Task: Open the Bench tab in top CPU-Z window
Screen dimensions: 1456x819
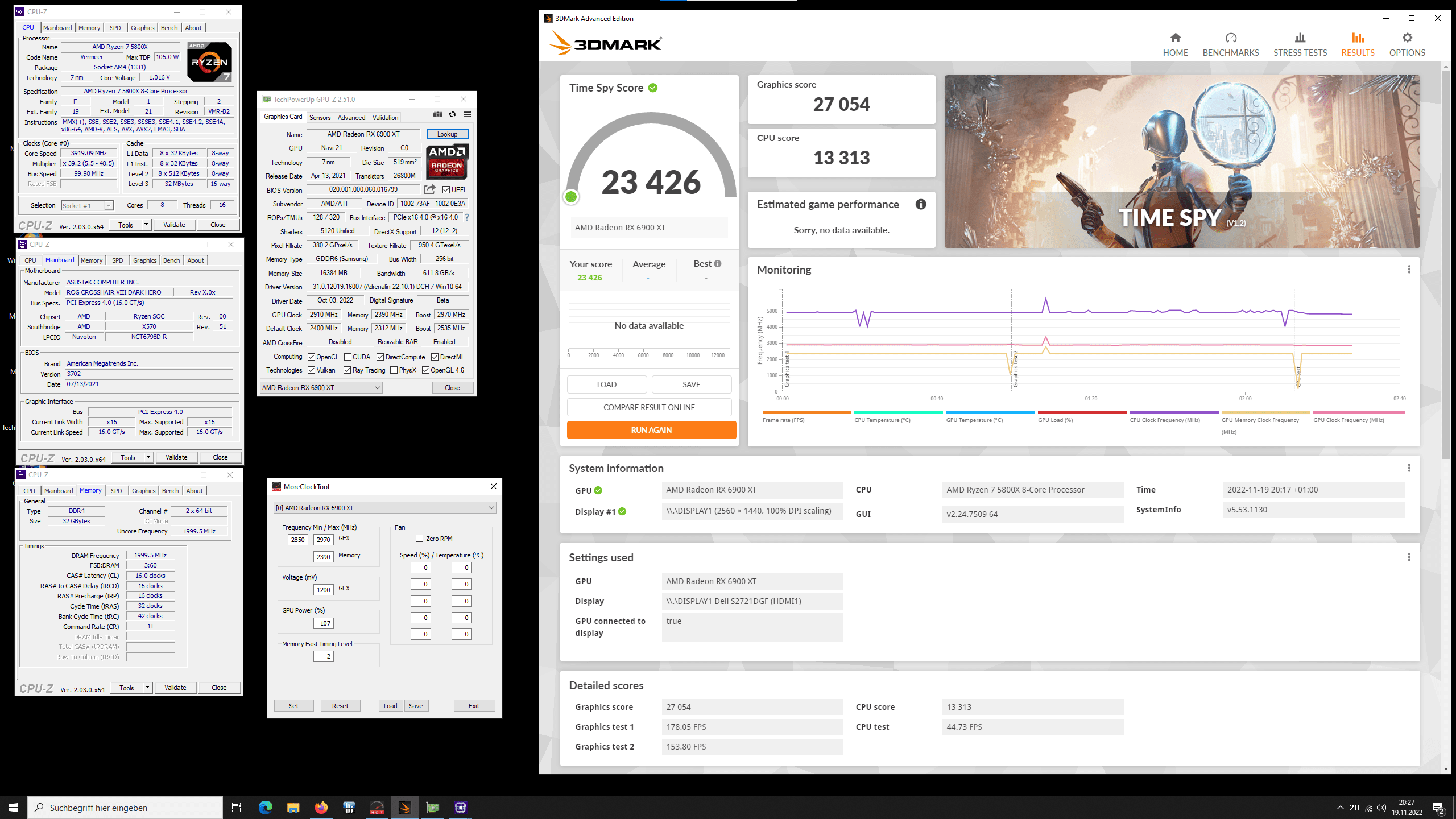Action: [169, 28]
